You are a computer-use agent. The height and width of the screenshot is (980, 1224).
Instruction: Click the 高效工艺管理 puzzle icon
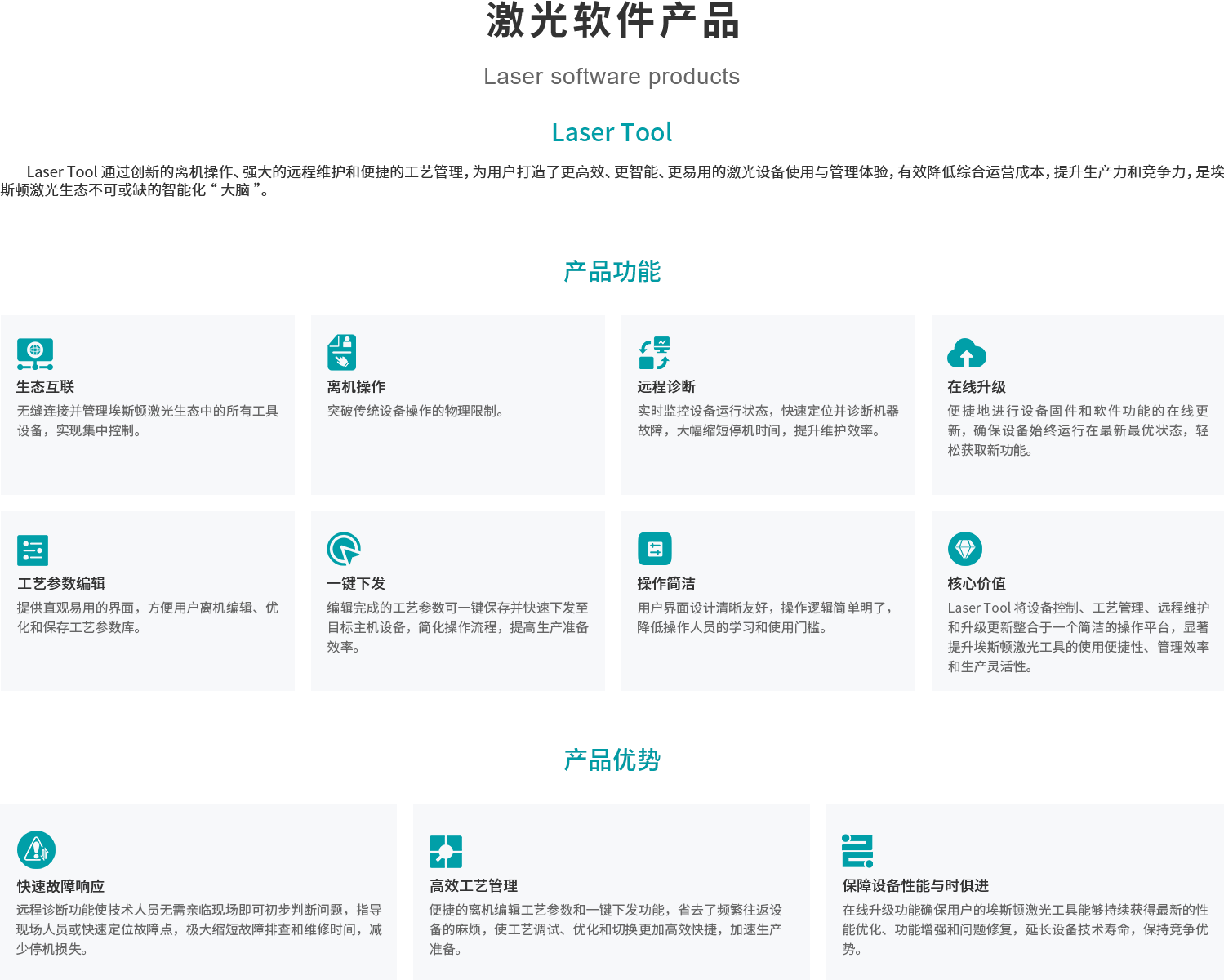tap(446, 849)
